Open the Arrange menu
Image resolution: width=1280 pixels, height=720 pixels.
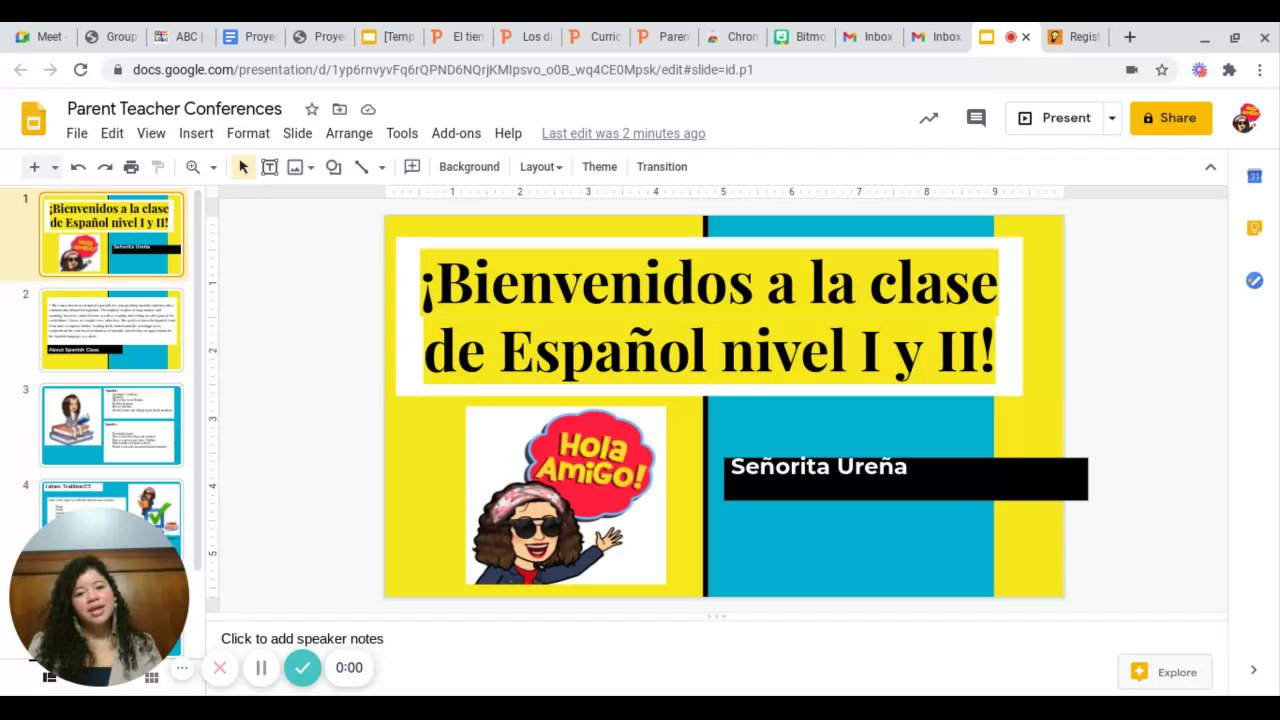coord(349,133)
